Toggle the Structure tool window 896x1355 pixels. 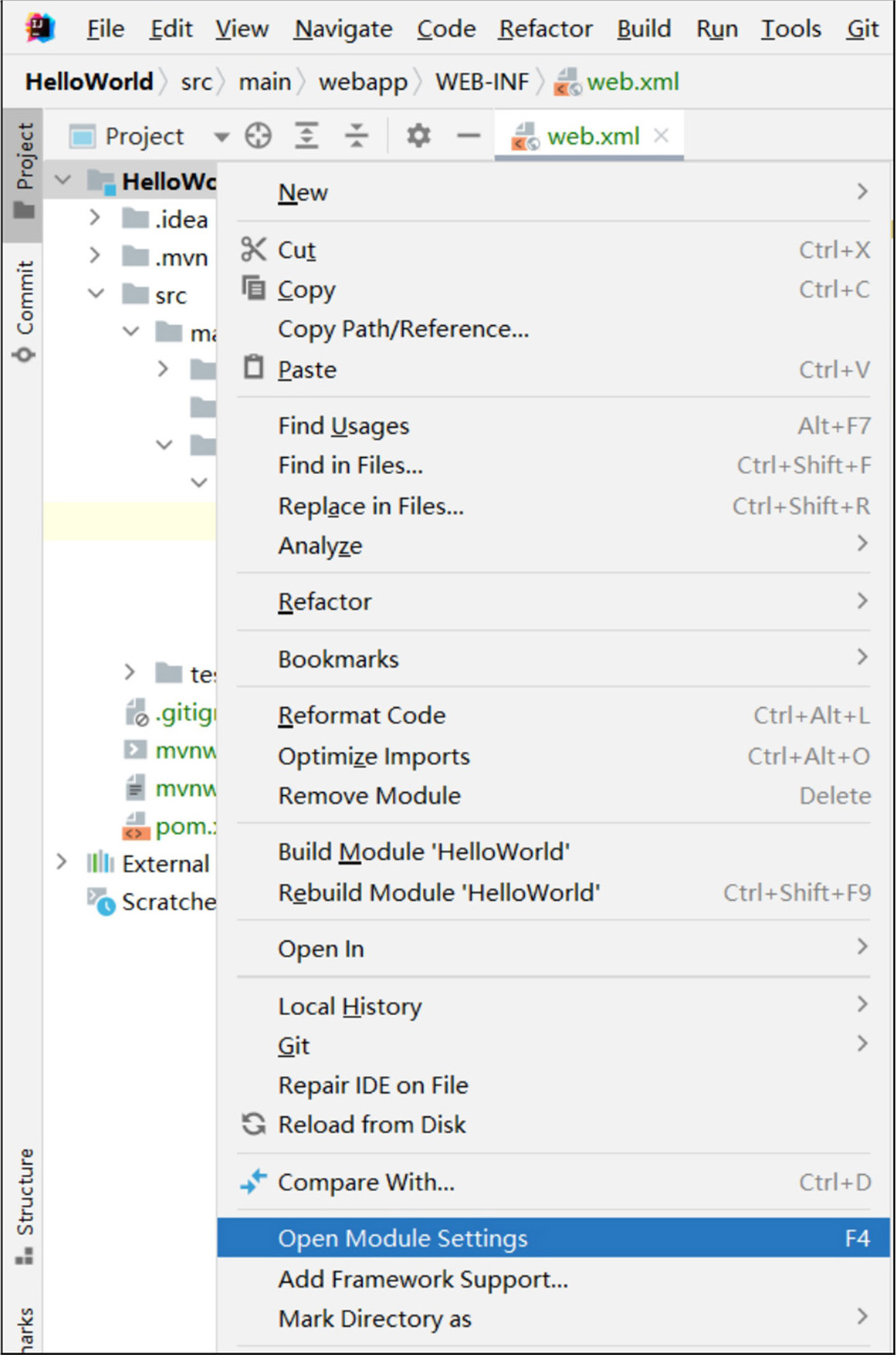[24, 1206]
